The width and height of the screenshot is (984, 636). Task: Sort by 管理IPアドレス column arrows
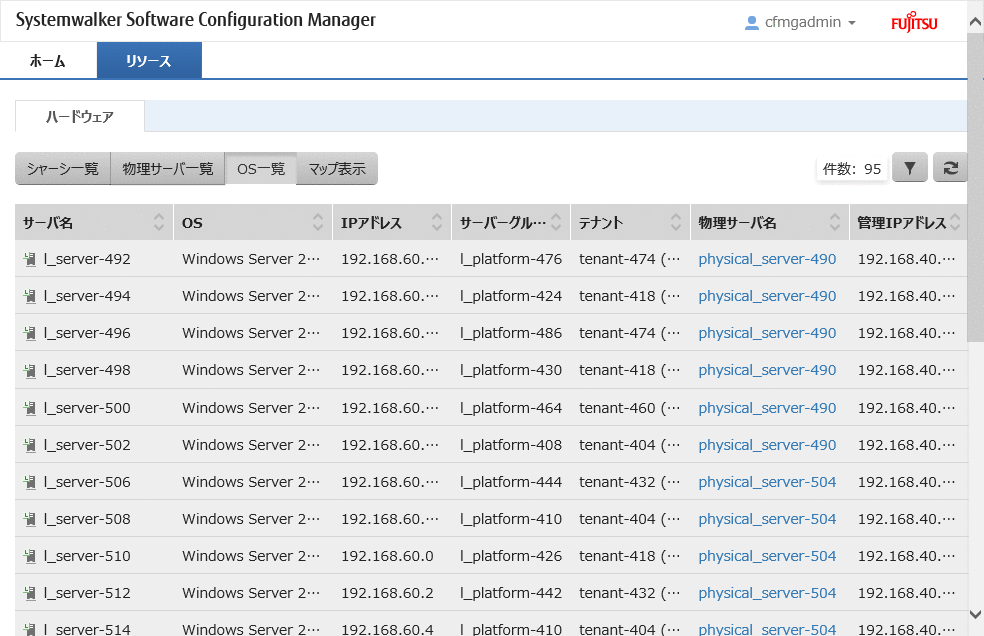click(x=955, y=222)
